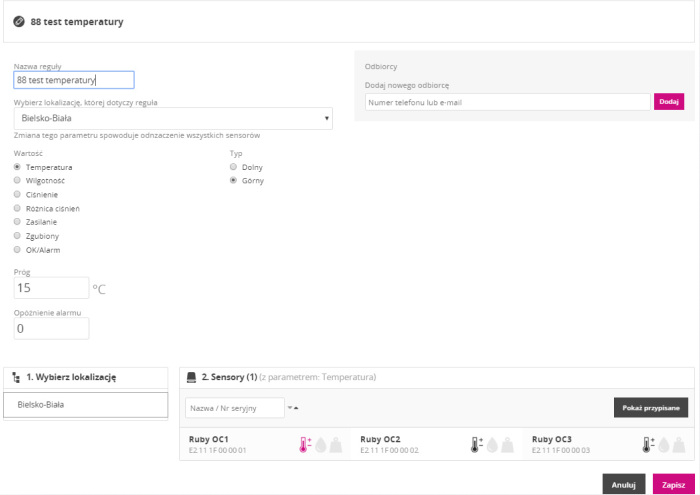The image size is (700, 495).
Task: Click the 1. Wybierz lokalizację heading
Action: (x=71, y=377)
